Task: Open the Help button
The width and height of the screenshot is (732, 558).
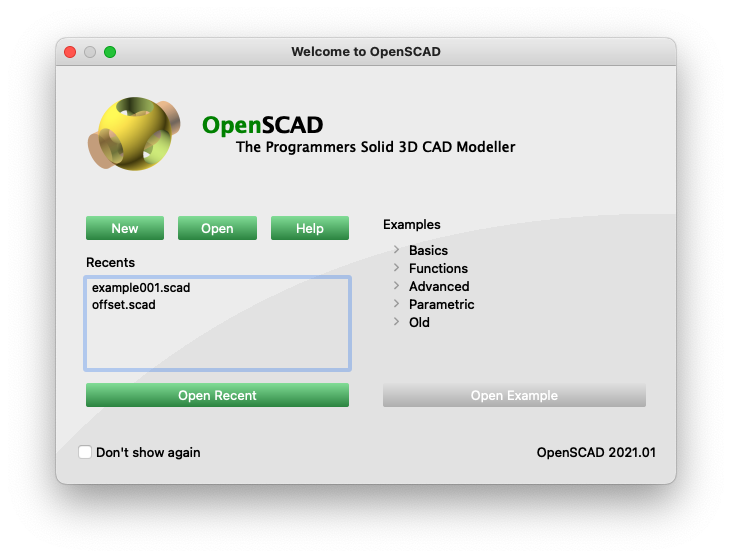Action: [310, 228]
